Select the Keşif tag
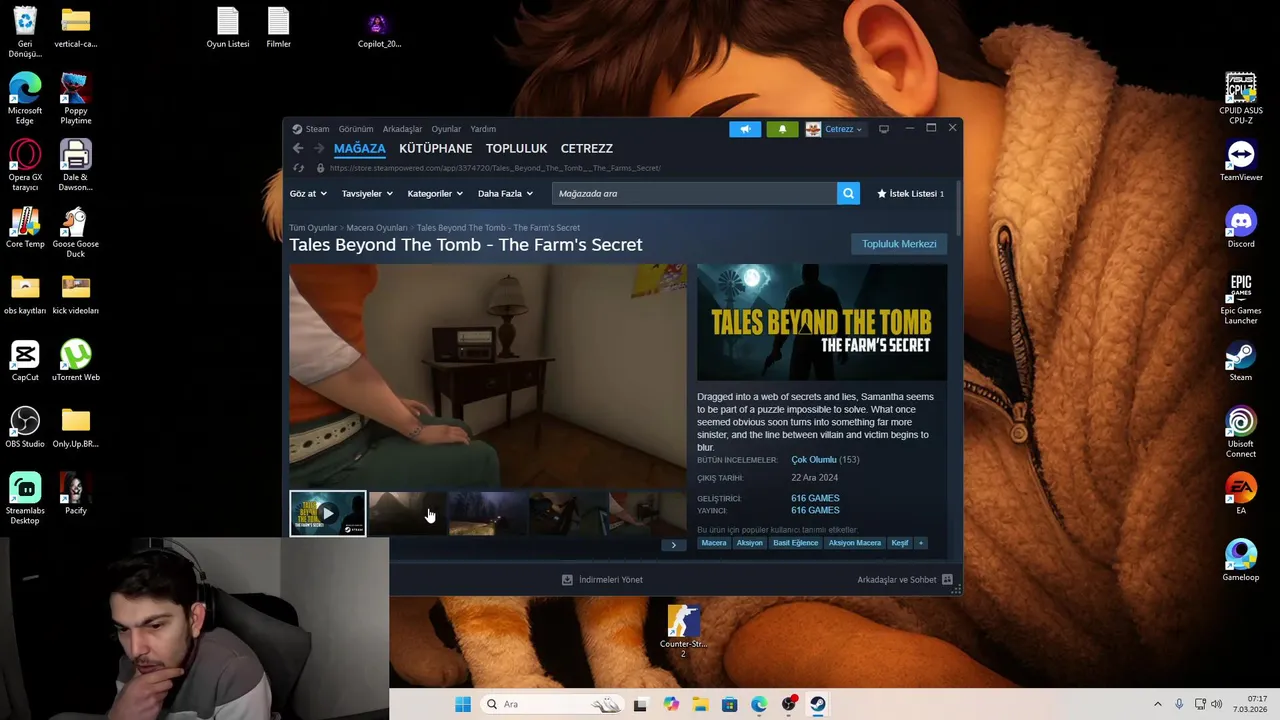Viewport: 1280px width, 720px height. pos(900,543)
